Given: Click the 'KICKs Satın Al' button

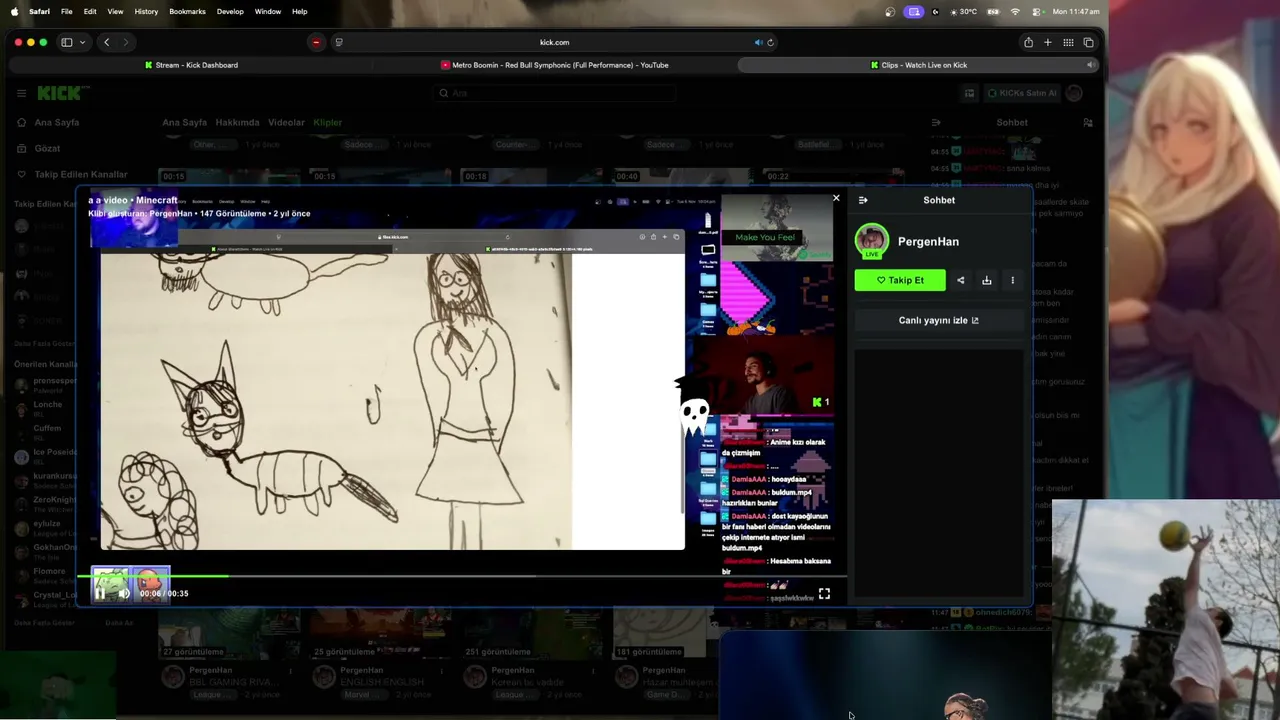Looking at the screenshot, I should tap(1021, 93).
